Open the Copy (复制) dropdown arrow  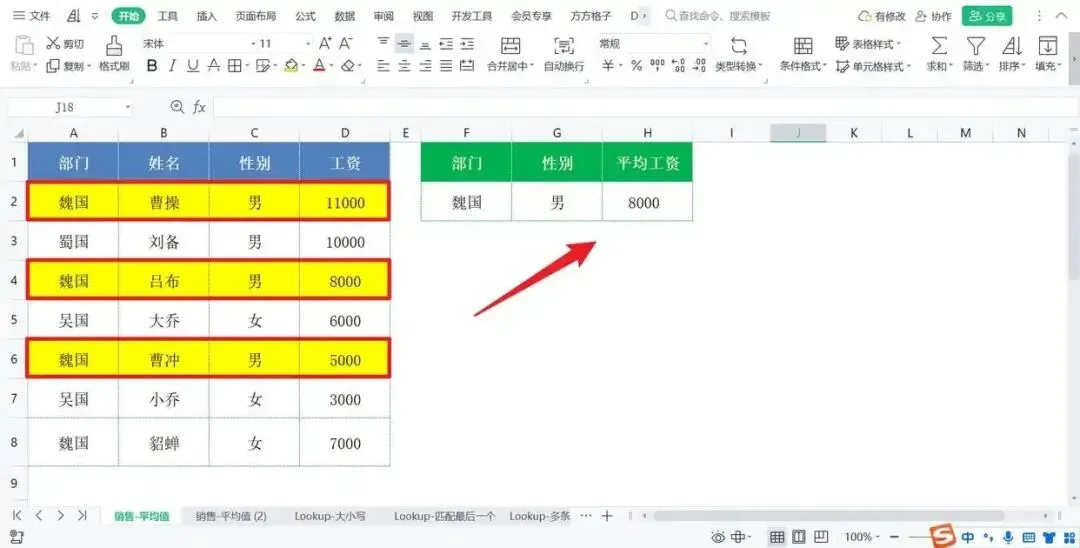click(90, 66)
